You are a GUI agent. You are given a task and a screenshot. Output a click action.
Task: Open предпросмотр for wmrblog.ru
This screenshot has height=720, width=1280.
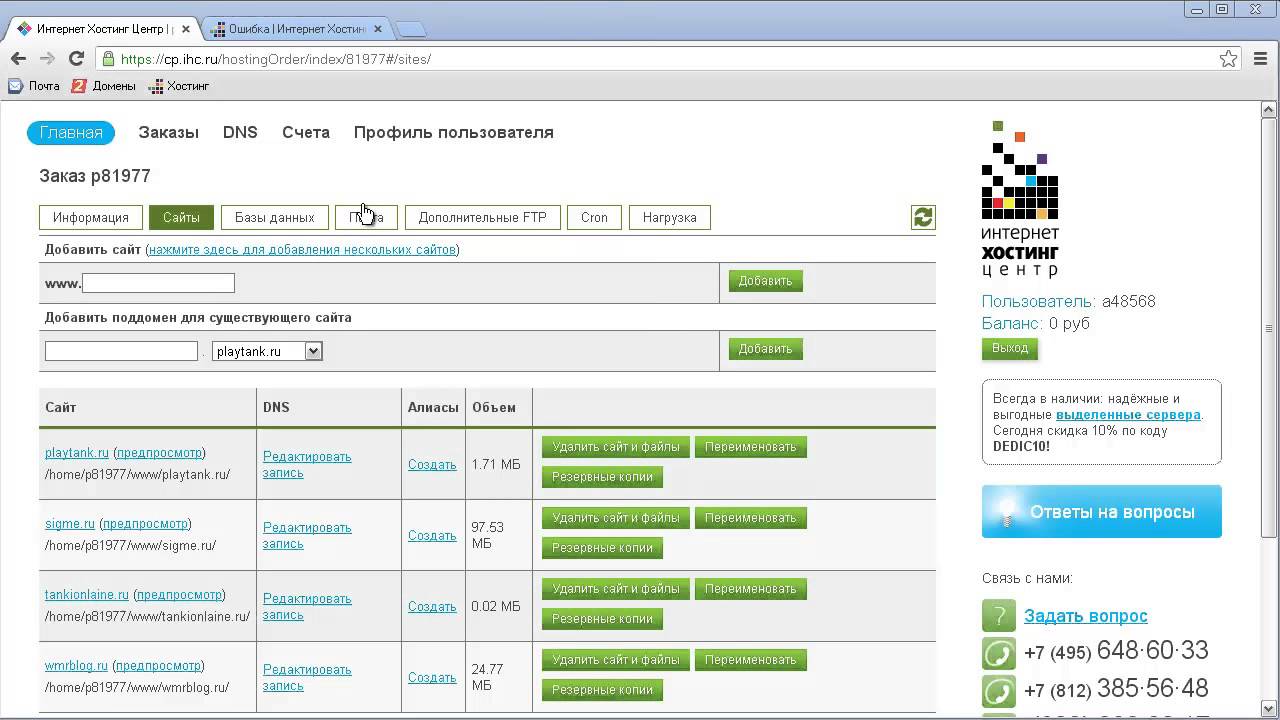[159, 666]
